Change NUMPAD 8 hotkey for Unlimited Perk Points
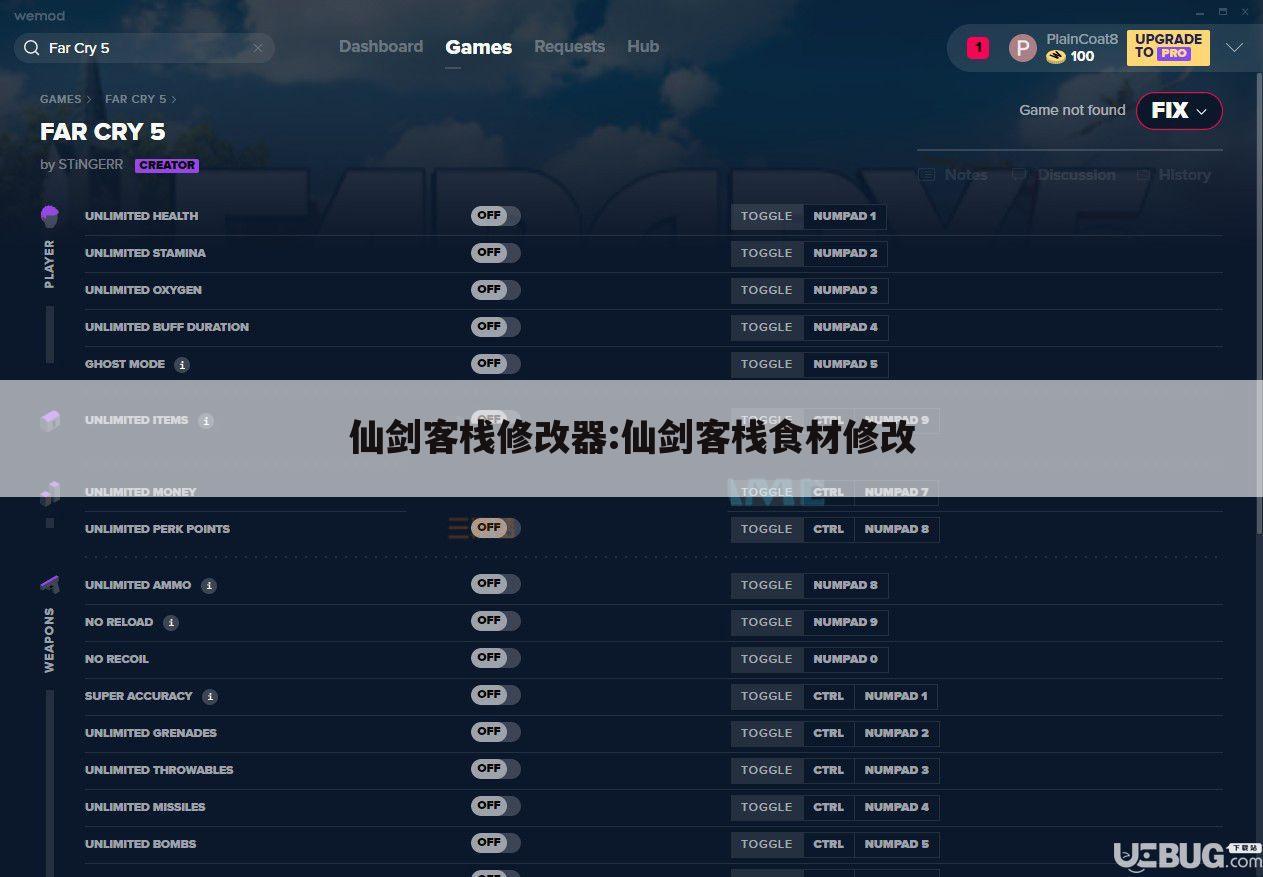This screenshot has height=877, width=1263. coord(897,529)
